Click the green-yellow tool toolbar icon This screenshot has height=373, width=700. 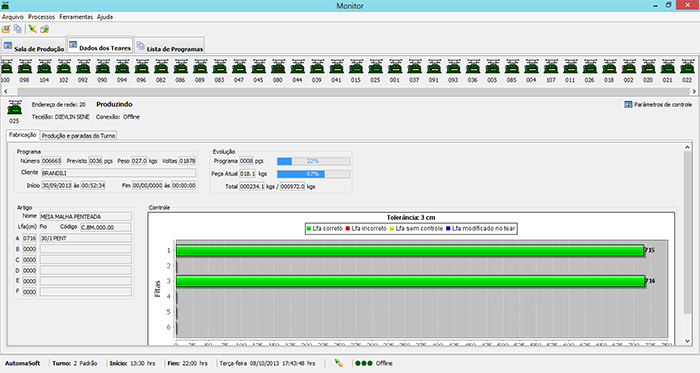tap(33, 29)
